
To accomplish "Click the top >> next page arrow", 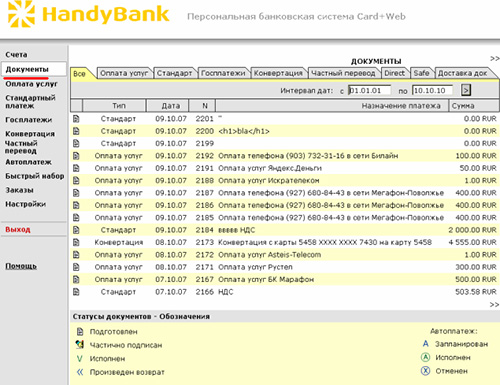I will click(495, 59).
